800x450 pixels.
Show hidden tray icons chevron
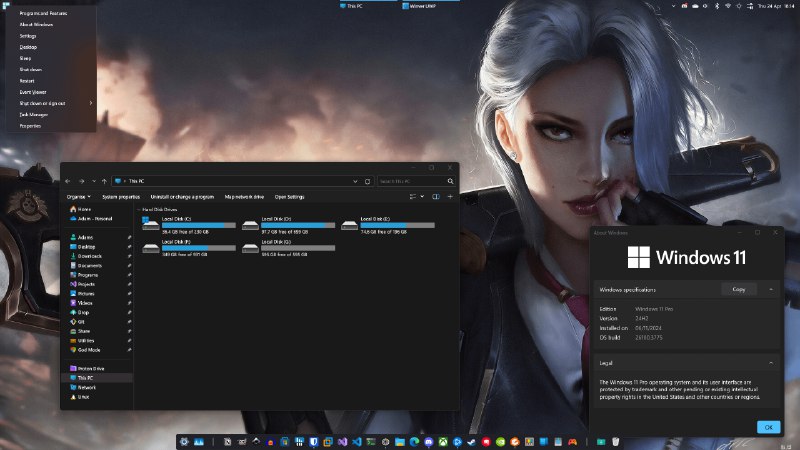[673, 6]
